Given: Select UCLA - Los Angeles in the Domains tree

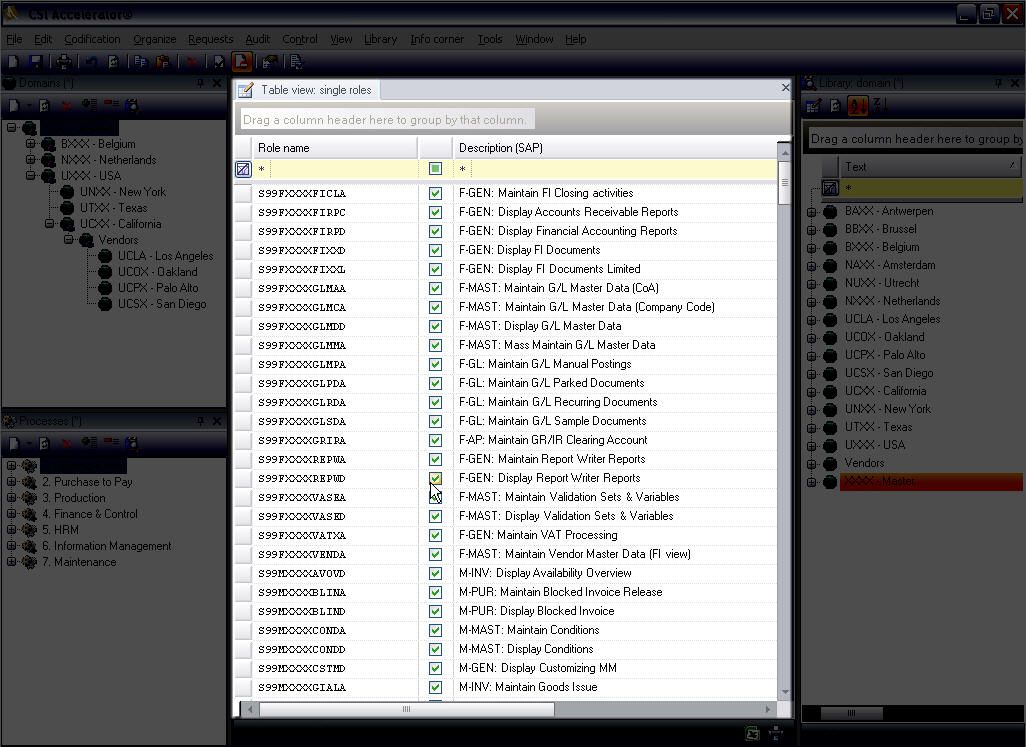Looking at the screenshot, I should tap(166, 256).
